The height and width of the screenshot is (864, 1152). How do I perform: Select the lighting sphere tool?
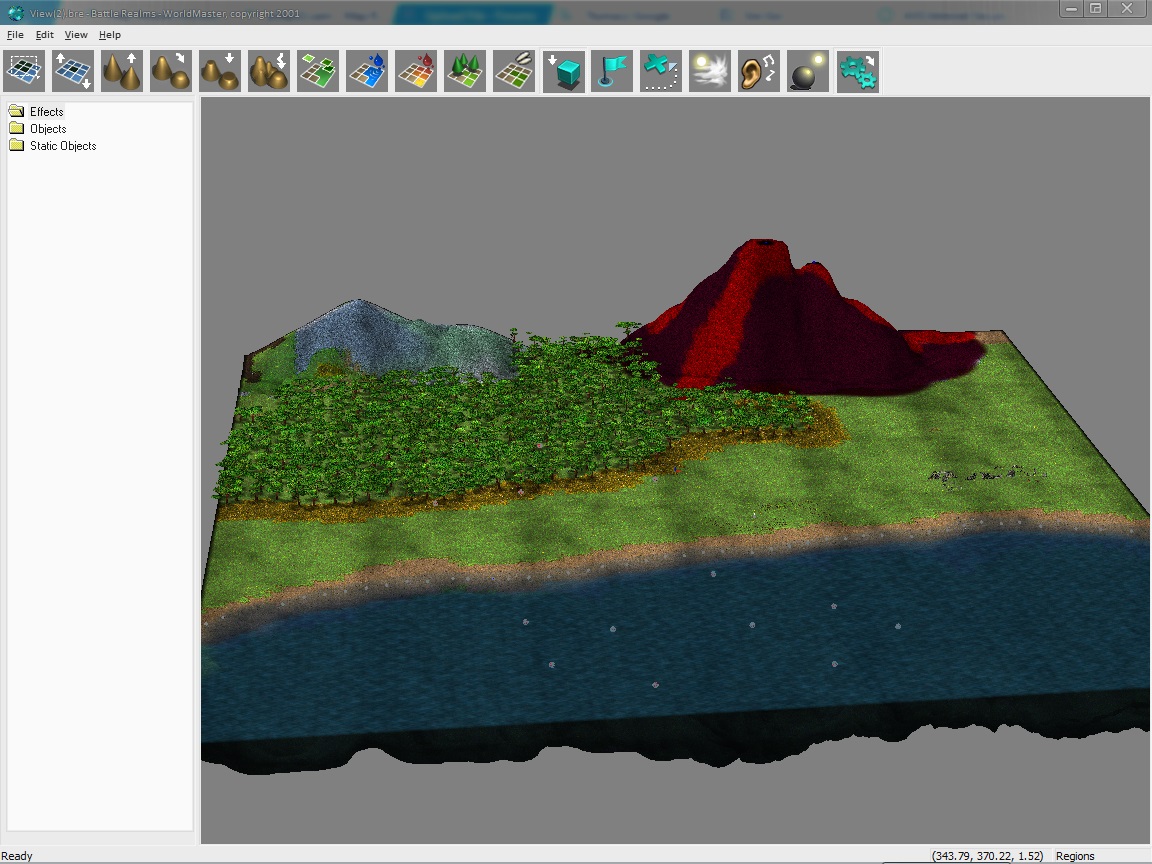[808, 71]
